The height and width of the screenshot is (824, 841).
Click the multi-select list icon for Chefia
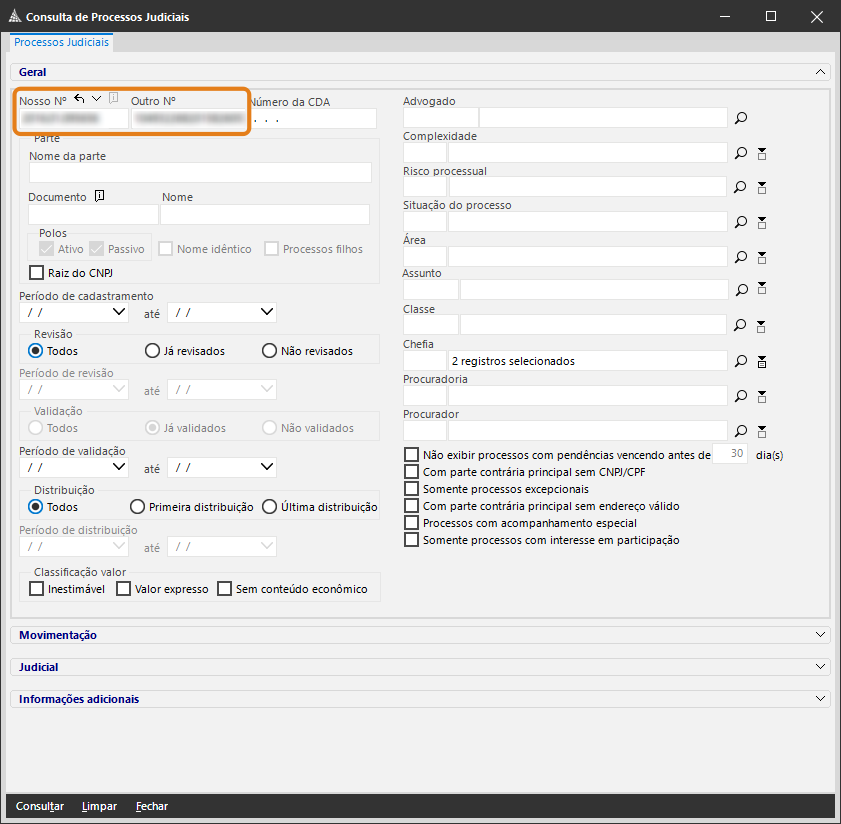click(x=762, y=361)
